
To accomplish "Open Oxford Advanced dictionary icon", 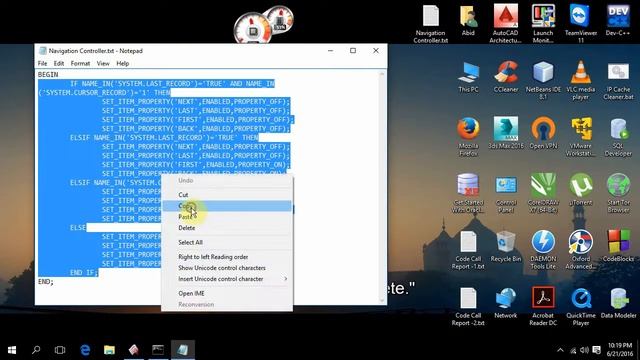I will 580,250.
